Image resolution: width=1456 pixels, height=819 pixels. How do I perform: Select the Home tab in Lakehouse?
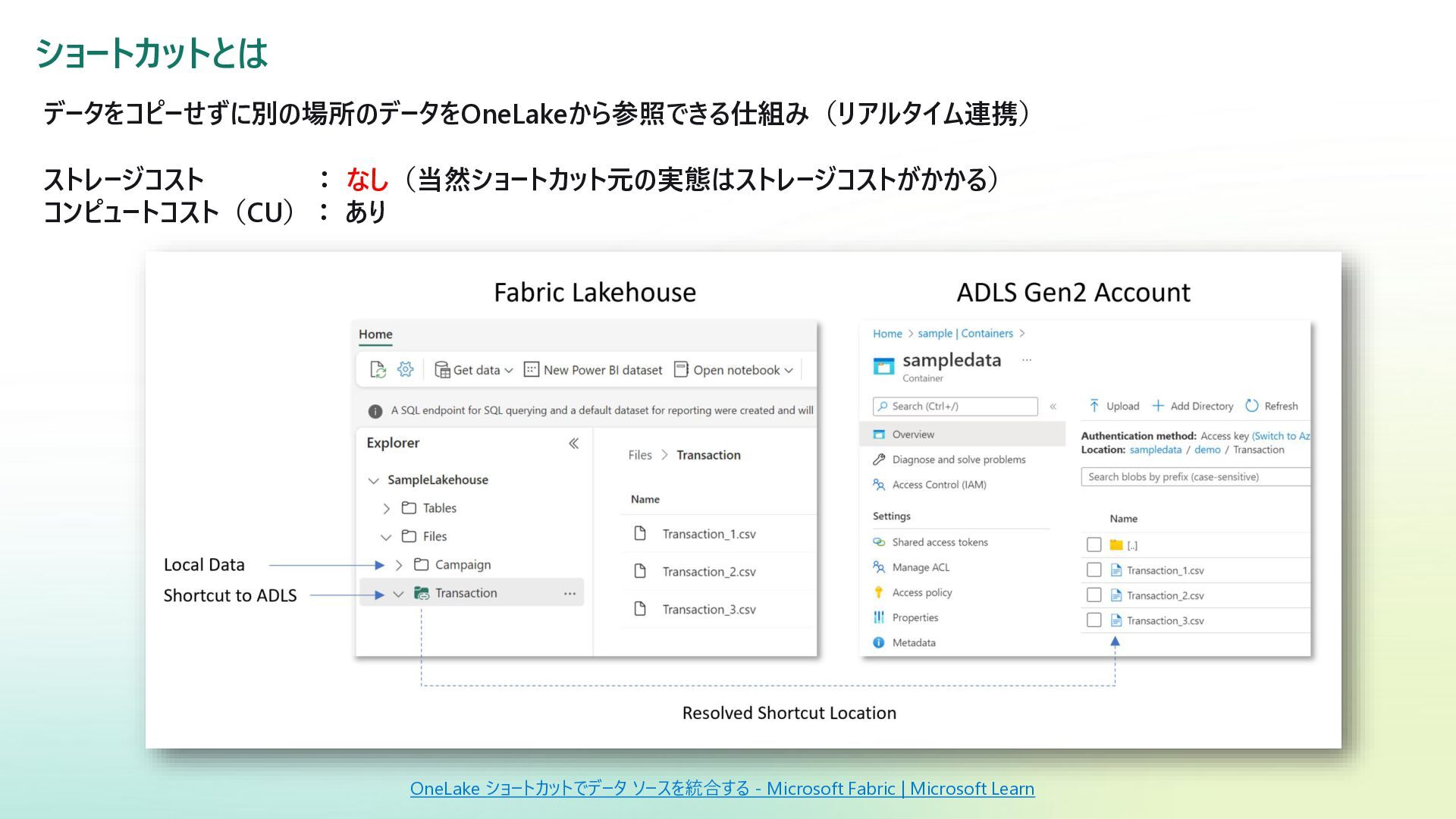coord(375,334)
